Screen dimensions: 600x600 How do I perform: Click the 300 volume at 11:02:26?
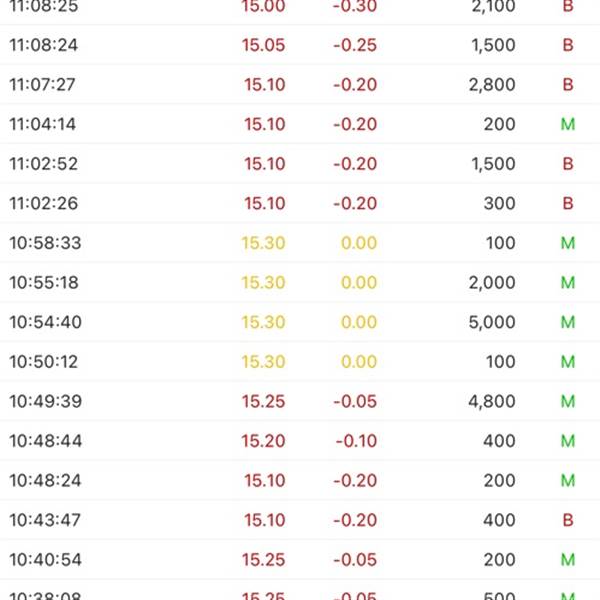click(499, 204)
